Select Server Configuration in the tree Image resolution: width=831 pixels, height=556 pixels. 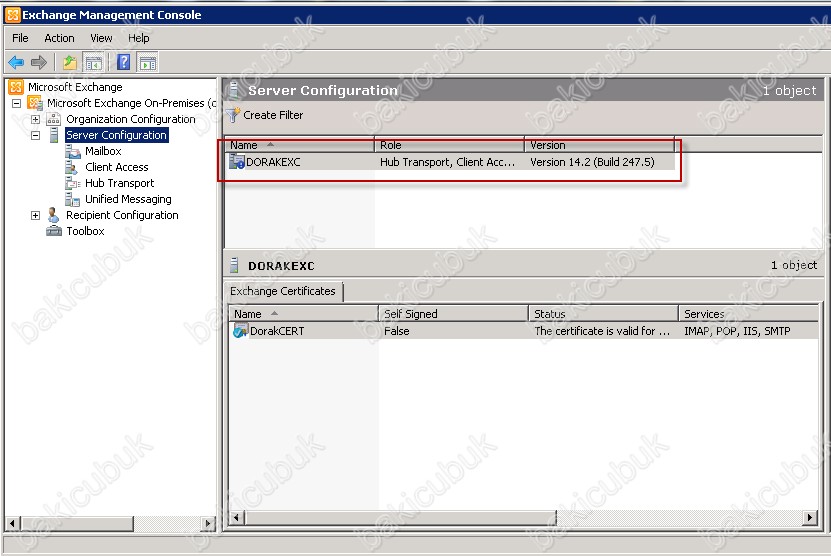(x=117, y=135)
